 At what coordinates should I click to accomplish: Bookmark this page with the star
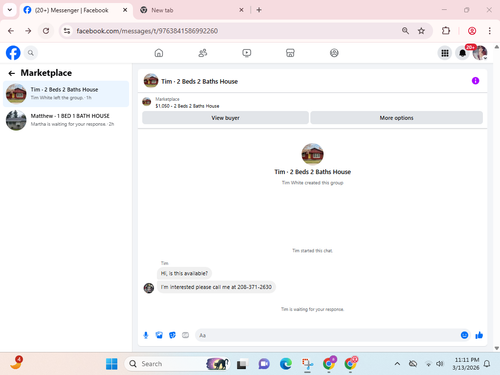tap(421, 31)
